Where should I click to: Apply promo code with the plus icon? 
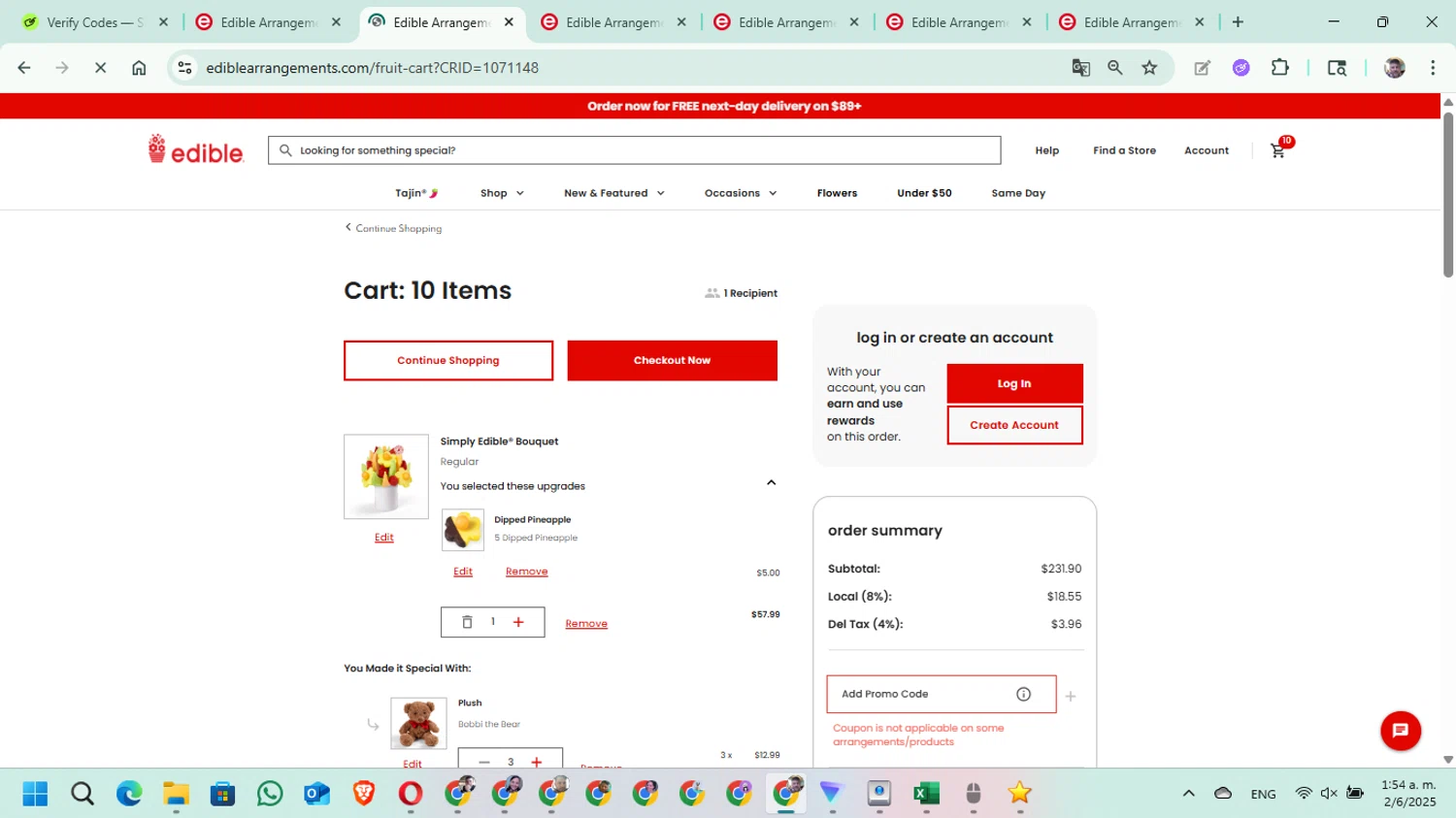(1071, 696)
